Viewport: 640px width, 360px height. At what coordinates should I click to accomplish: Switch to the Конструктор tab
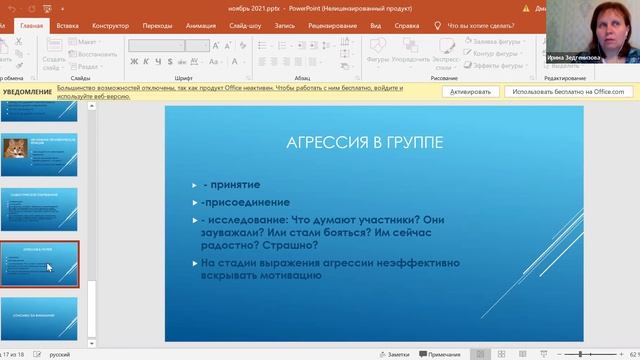pyautogui.click(x=111, y=26)
